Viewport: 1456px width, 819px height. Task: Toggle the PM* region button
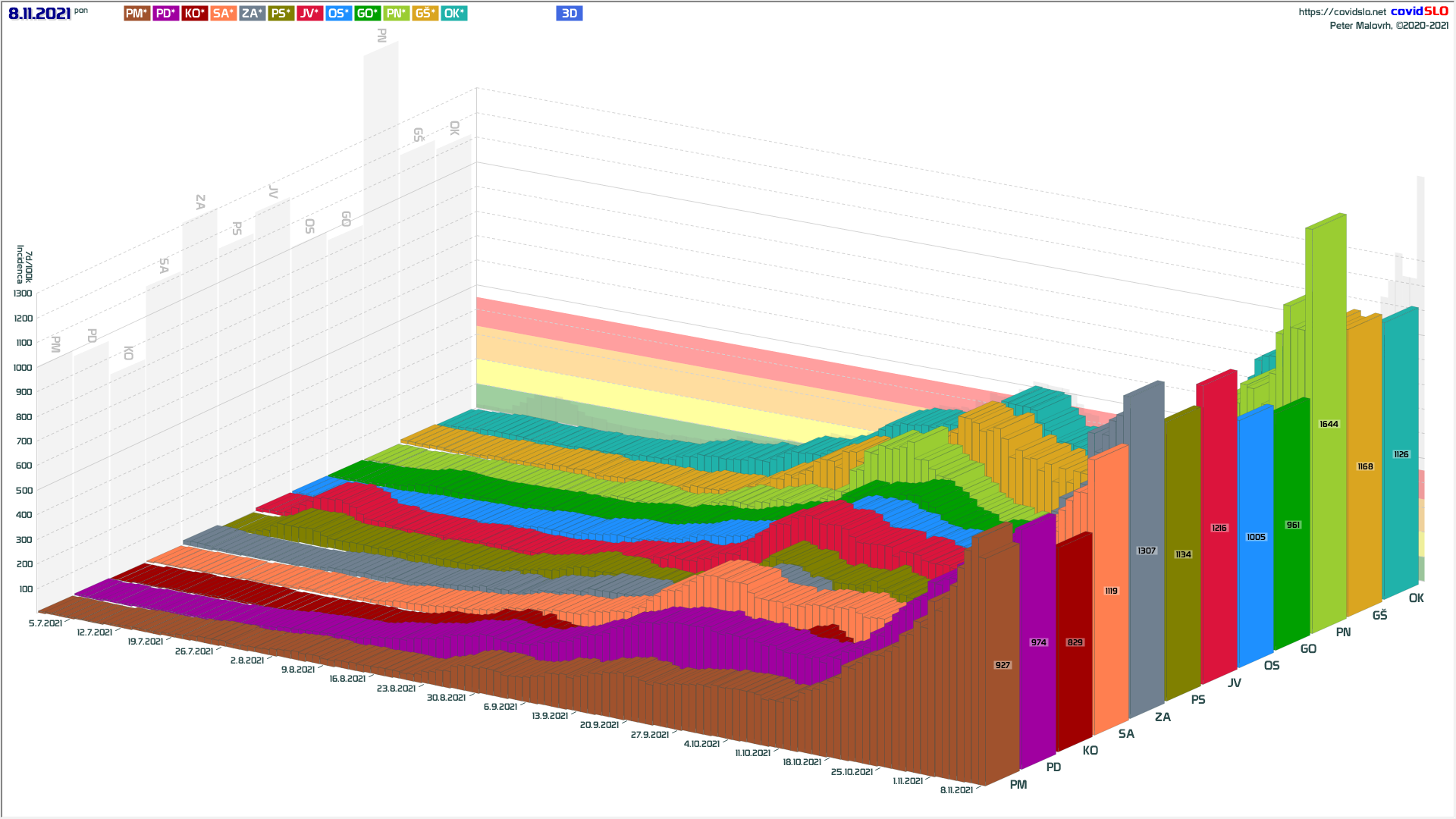coord(136,14)
